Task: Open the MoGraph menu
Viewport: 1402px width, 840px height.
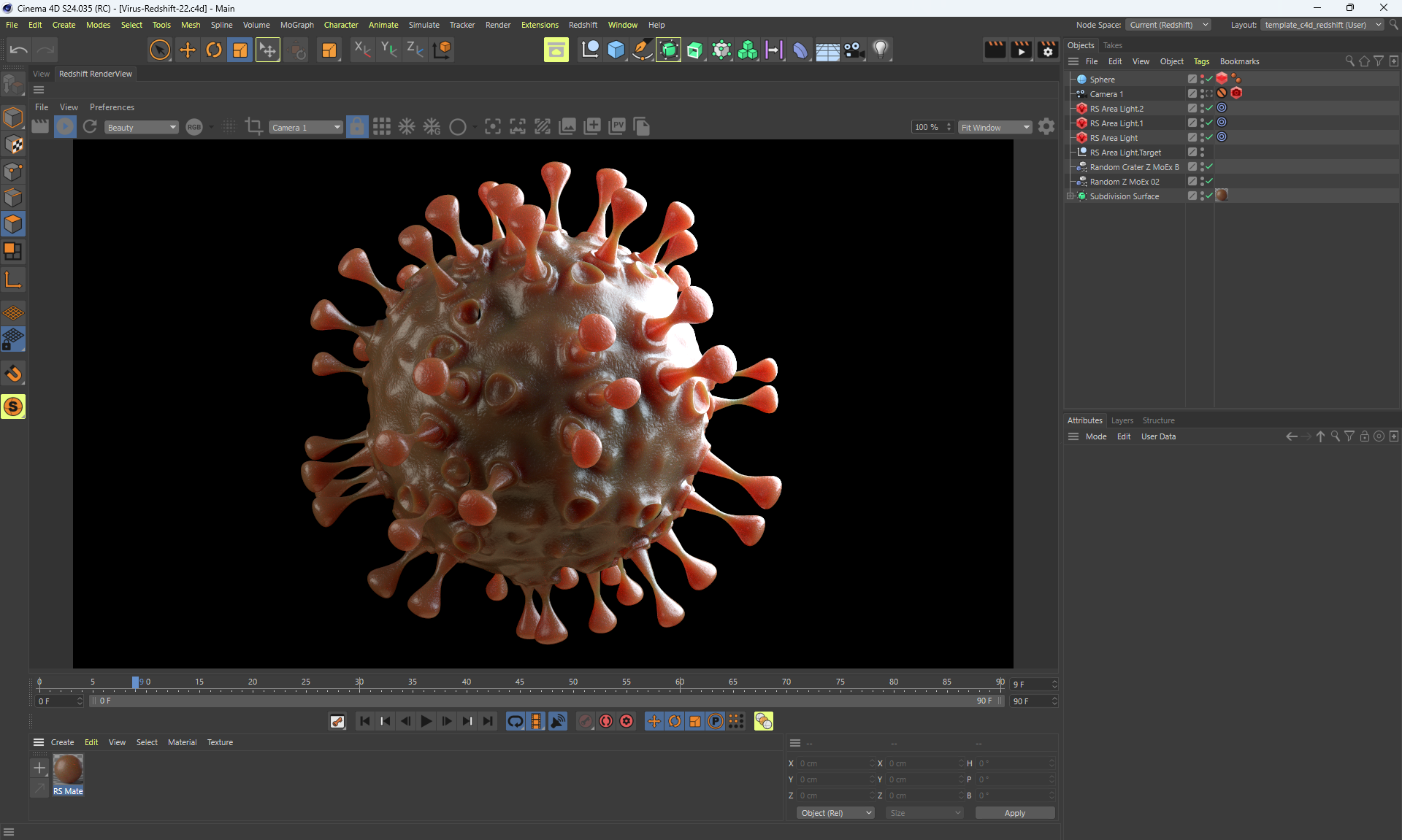Action: (296, 25)
